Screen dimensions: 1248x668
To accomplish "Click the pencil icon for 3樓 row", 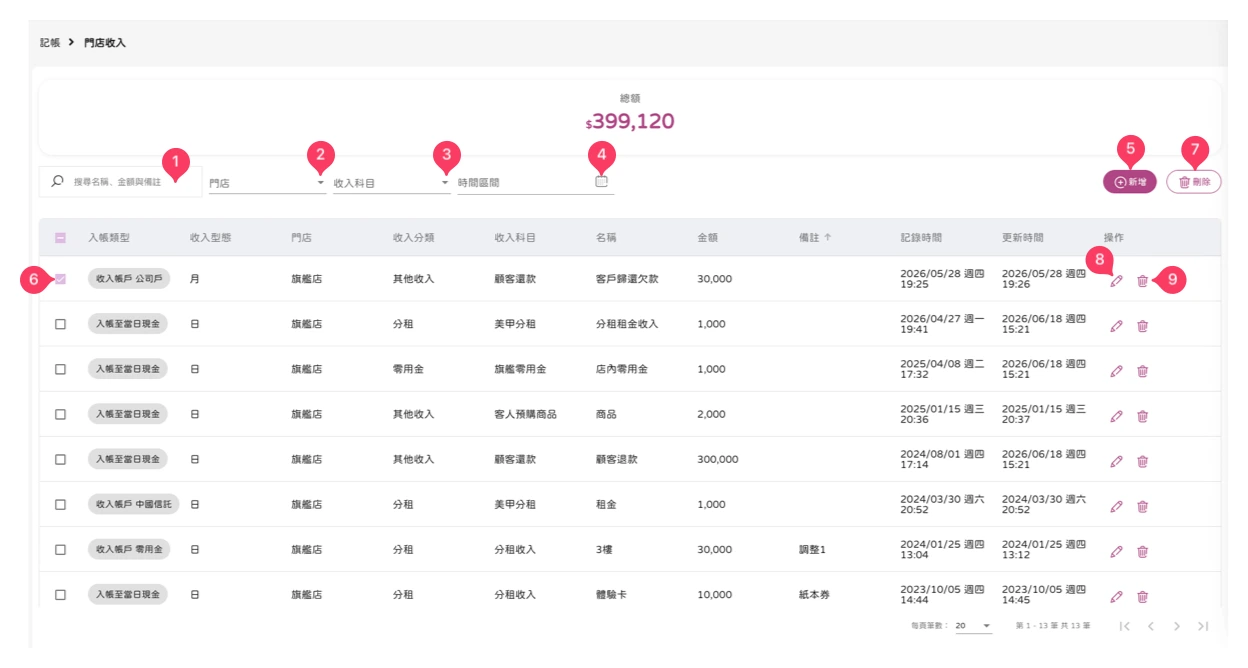I will pyautogui.click(x=1116, y=551).
